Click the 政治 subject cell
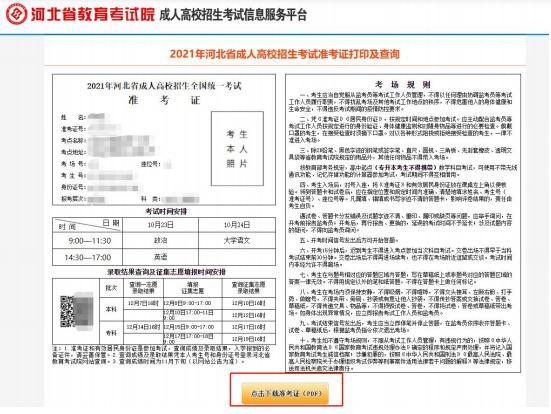The height and width of the screenshot is (414, 551). [160, 241]
